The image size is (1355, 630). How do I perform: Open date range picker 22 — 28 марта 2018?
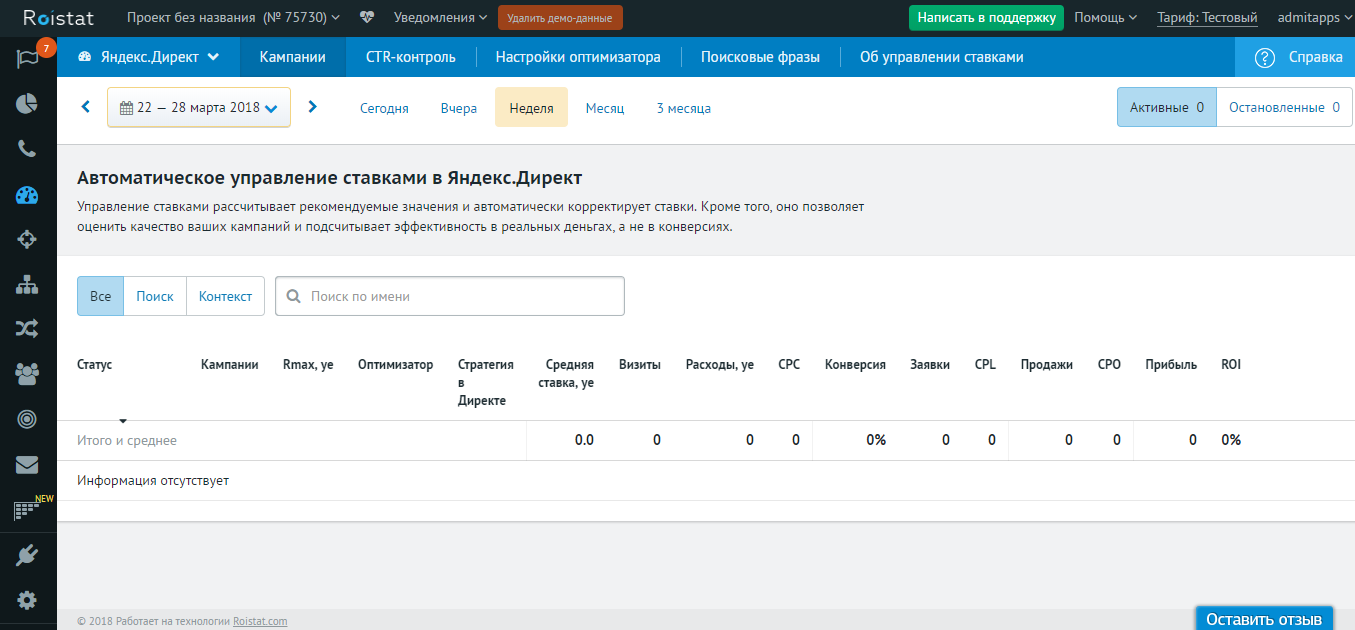[x=199, y=107]
